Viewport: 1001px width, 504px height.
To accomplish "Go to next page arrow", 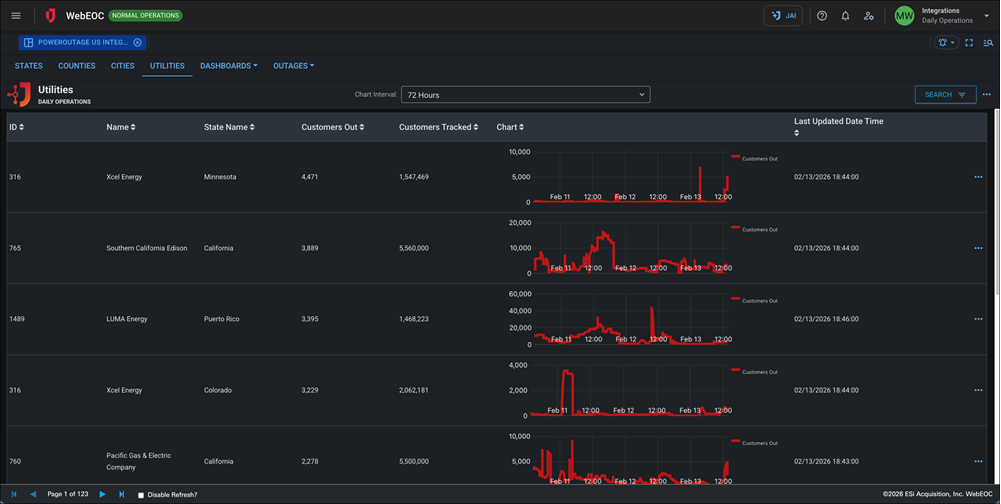I will pyautogui.click(x=102, y=494).
